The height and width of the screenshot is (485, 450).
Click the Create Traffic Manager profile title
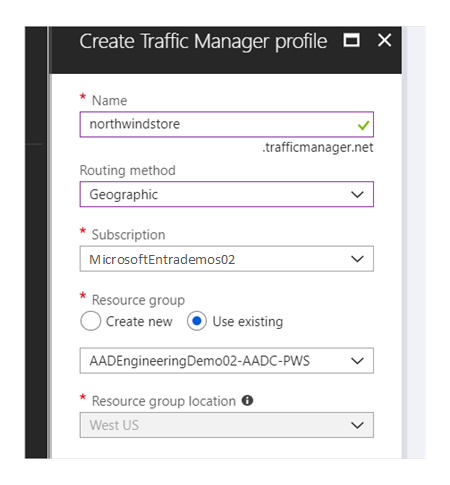(203, 41)
